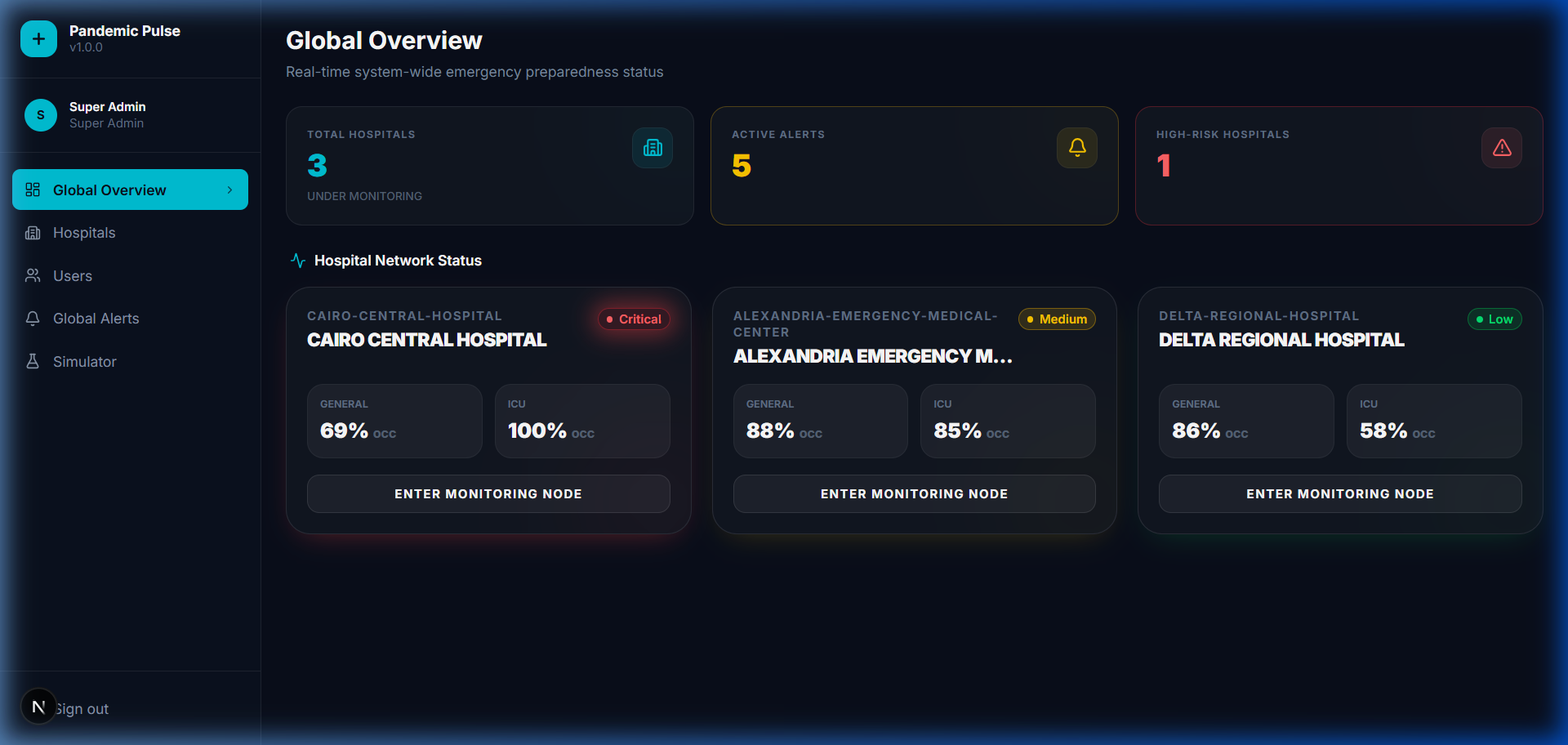The height and width of the screenshot is (745, 1568).
Task: Click the Pandemic Pulse app name
Action: coord(125,31)
